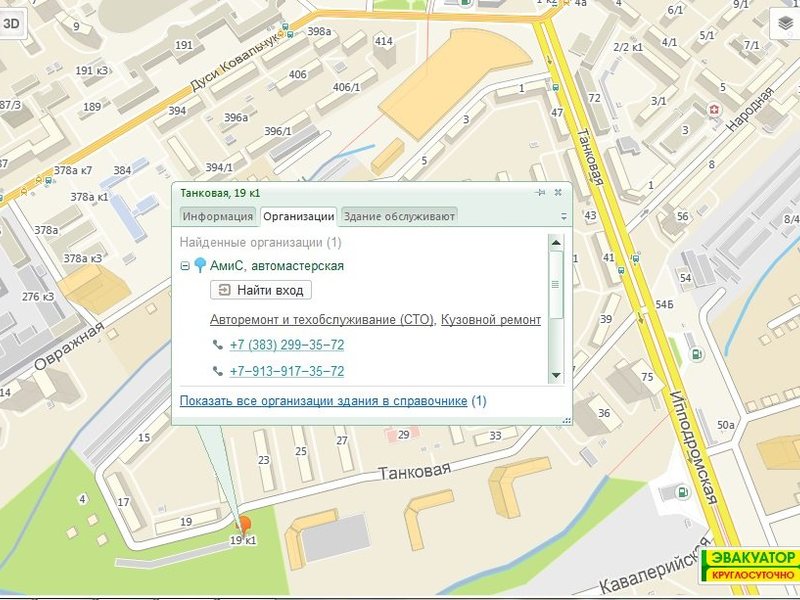This screenshot has height=600, width=800.
Task: Select building 394/1 on the map
Action: (x=219, y=167)
